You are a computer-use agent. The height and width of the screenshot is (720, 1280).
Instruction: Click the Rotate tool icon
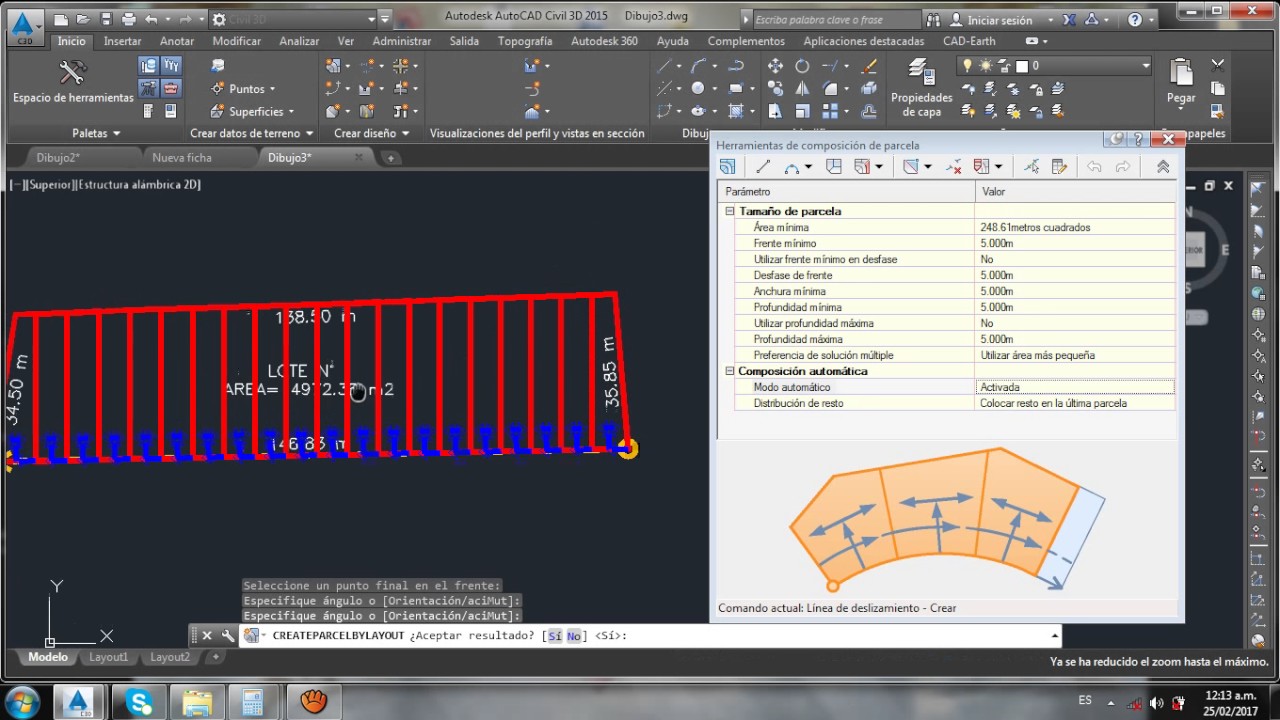pyautogui.click(x=802, y=66)
